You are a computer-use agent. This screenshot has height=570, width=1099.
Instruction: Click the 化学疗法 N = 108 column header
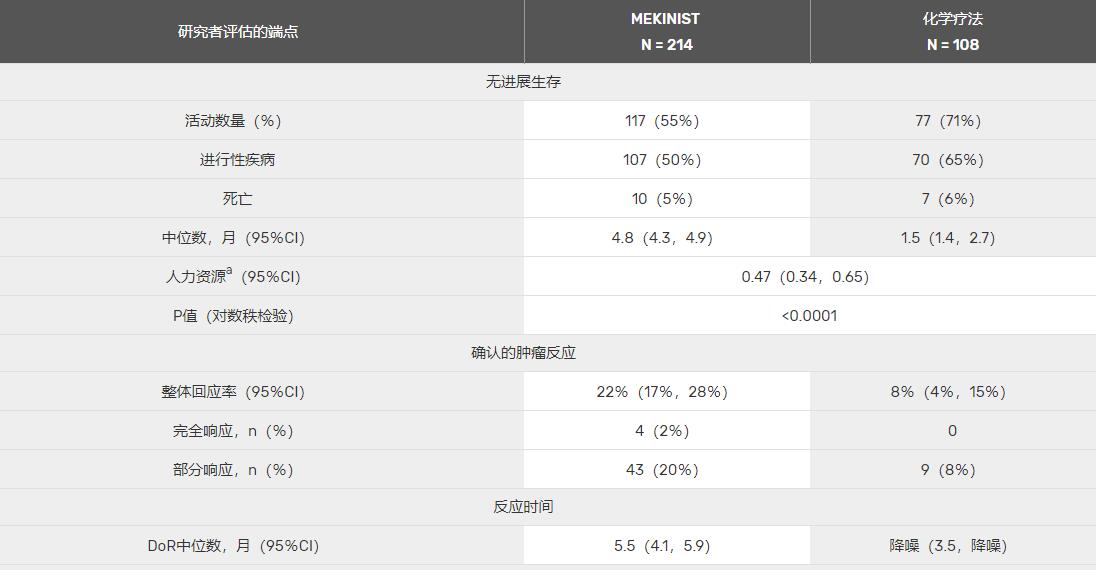tap(953, 32)
